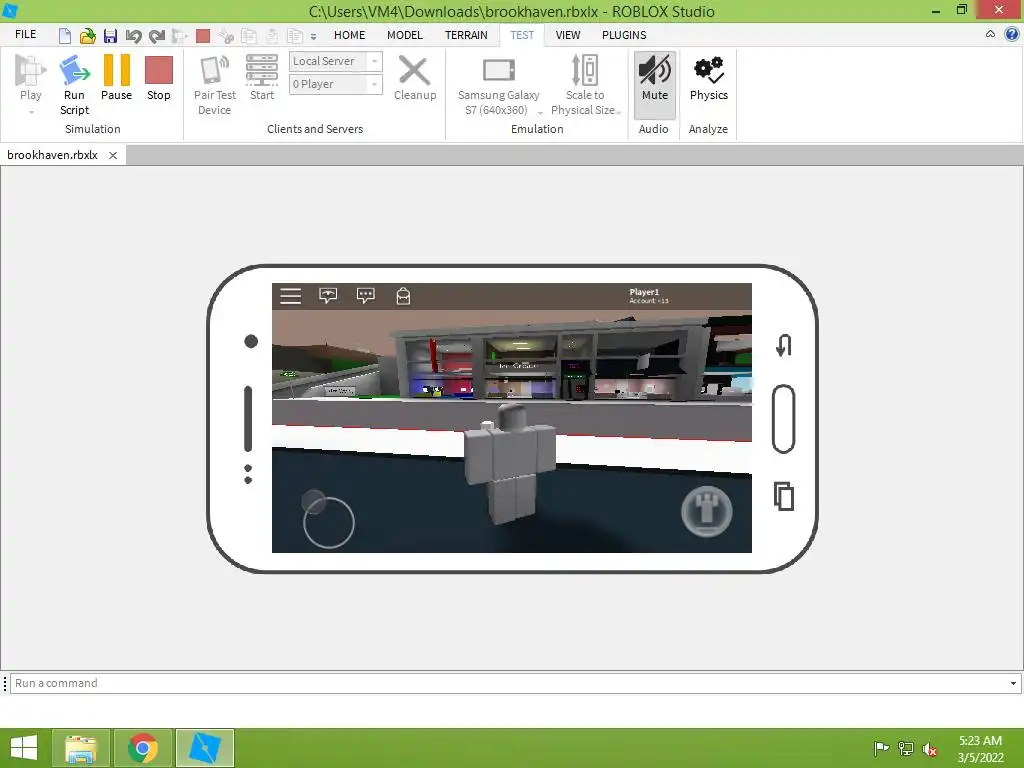Click the Start server button
Image resolution: width=1024 pixels, height=768 pixels.
(x=262, y=77)
